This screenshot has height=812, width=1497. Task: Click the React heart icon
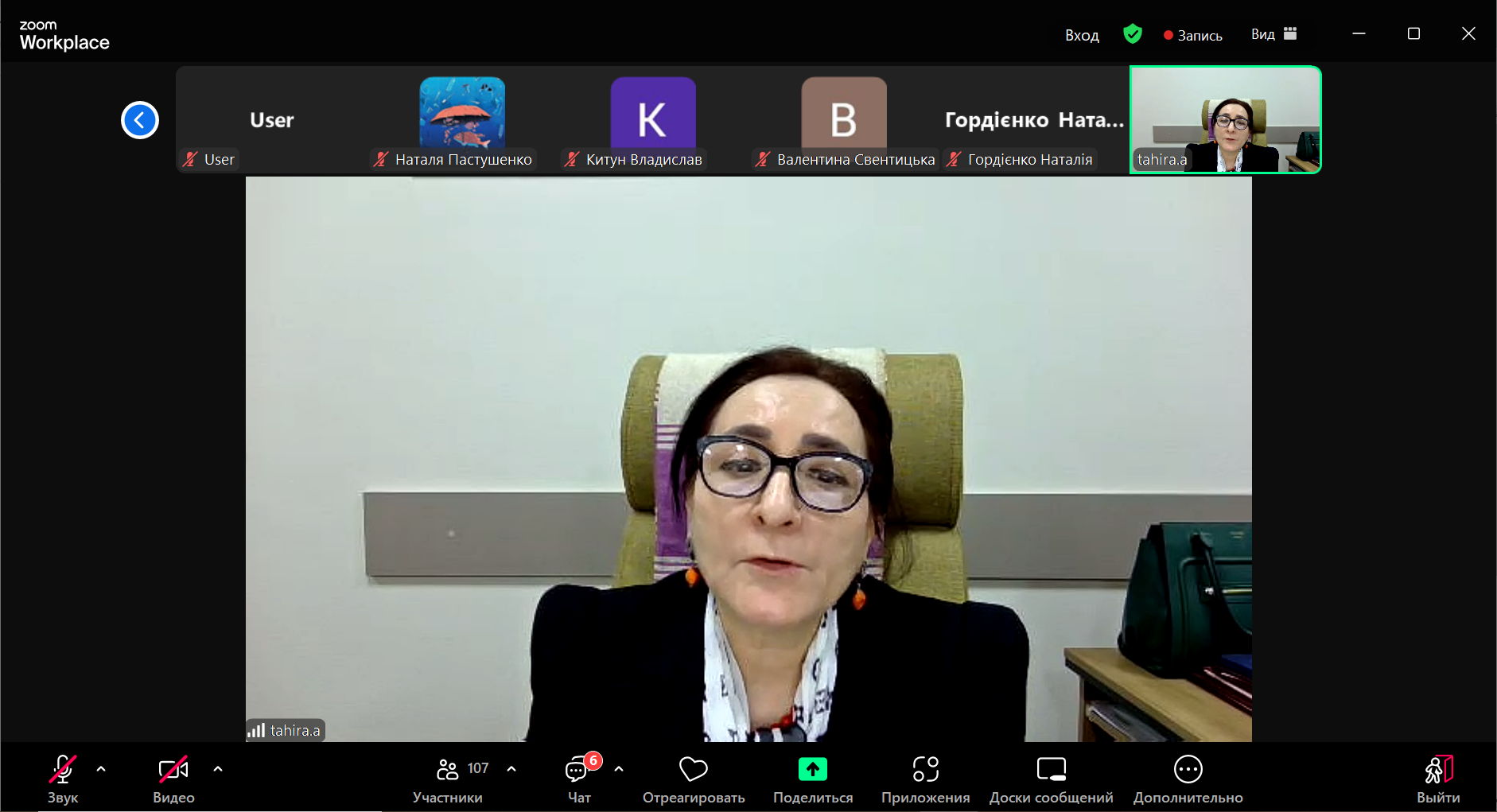pyautogui.click(x=693, y=769)
